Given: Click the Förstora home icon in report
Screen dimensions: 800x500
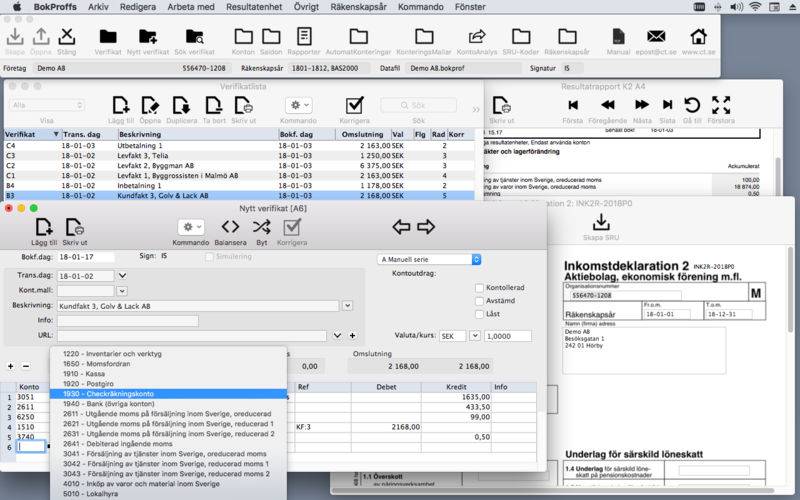Looking at the screenshot, I should click(x=720, y=106).
